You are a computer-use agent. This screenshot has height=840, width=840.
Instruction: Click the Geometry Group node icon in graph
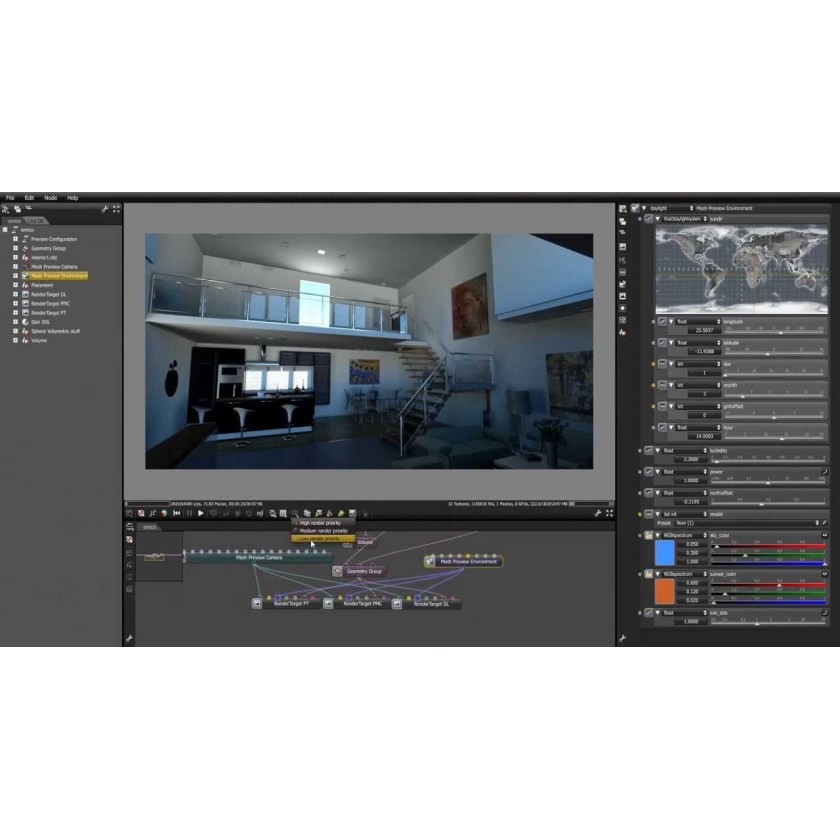[x=337, y=571]
